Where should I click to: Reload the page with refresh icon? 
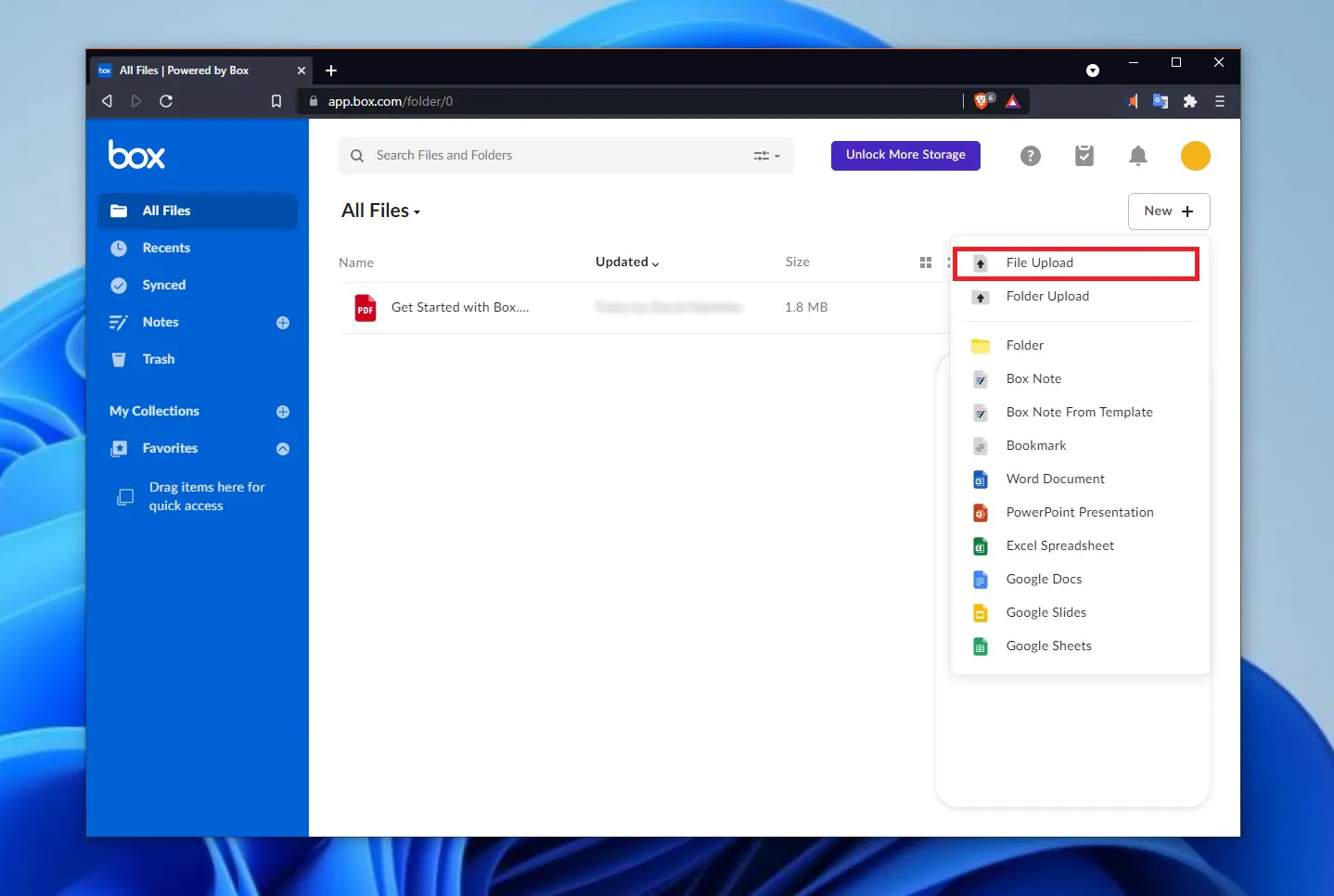pyautogui.click(x=166, y=101)
